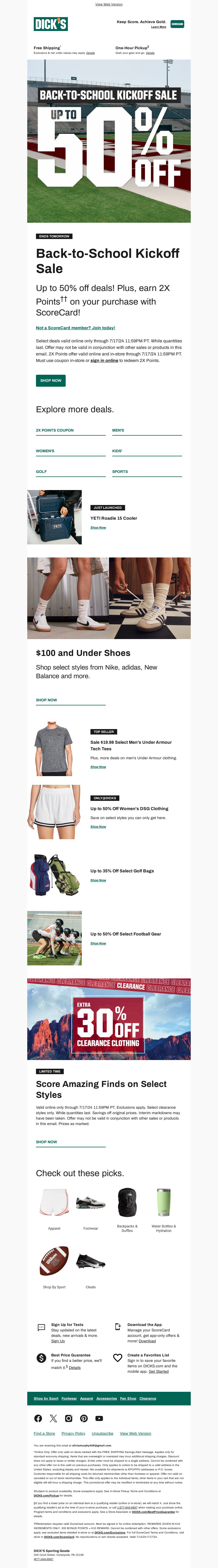Click the green Shop Now button
Screen dimensions: 218x1568
coord(51,380)
